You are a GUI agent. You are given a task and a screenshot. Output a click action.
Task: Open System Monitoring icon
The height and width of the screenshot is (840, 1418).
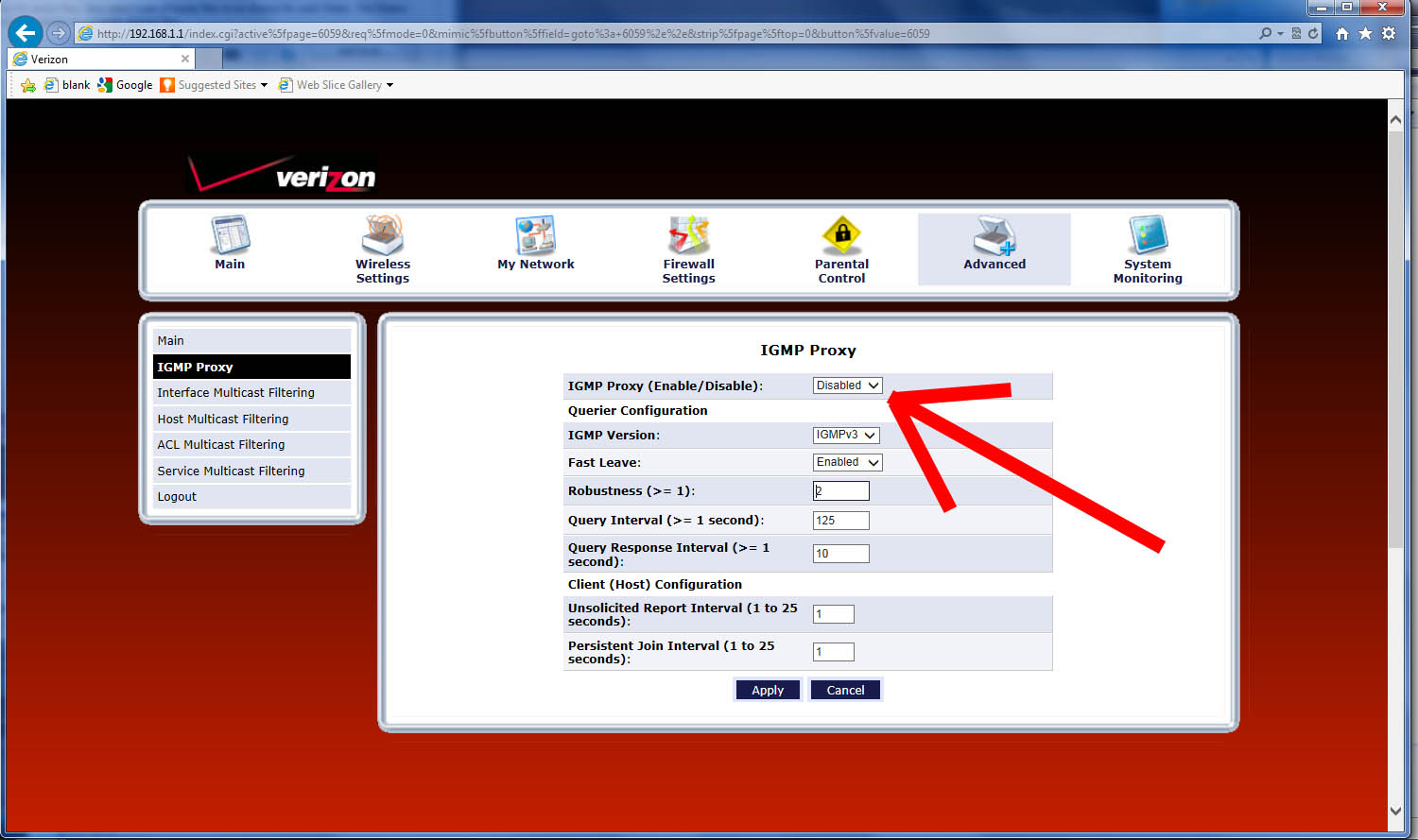[1148, 235]
